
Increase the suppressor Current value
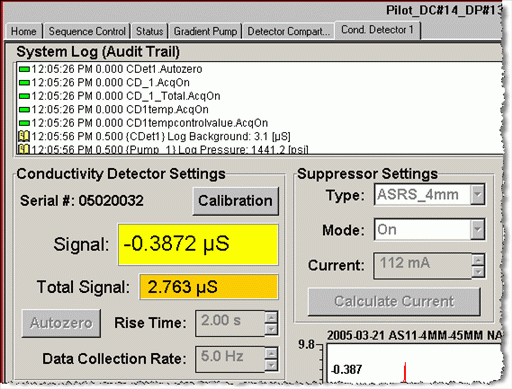(x=478, y=260)
